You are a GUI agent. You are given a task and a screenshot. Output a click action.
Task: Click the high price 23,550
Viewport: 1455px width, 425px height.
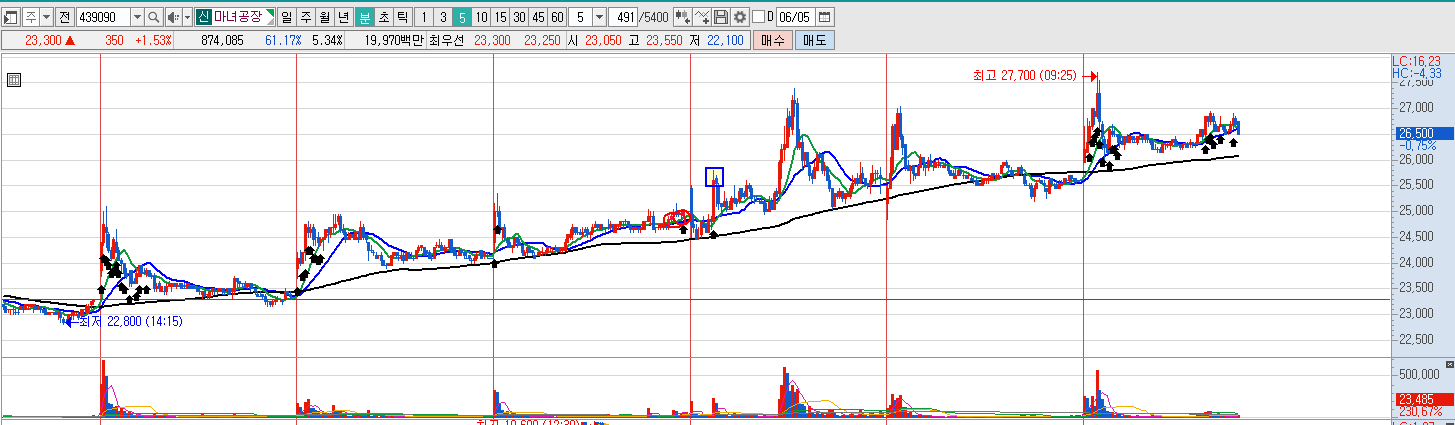pos(664,40)
